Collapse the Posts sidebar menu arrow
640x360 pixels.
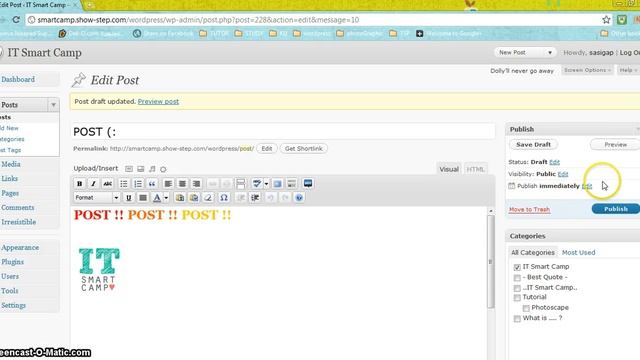pos(53,105)
